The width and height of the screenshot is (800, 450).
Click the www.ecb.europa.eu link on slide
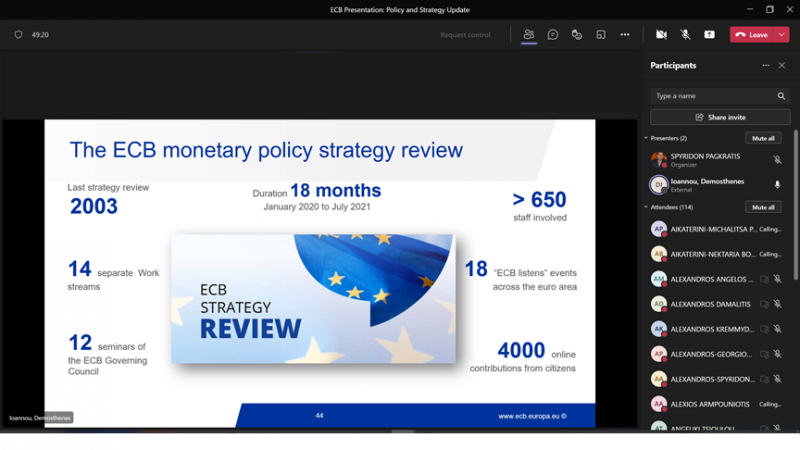(532, 416)
